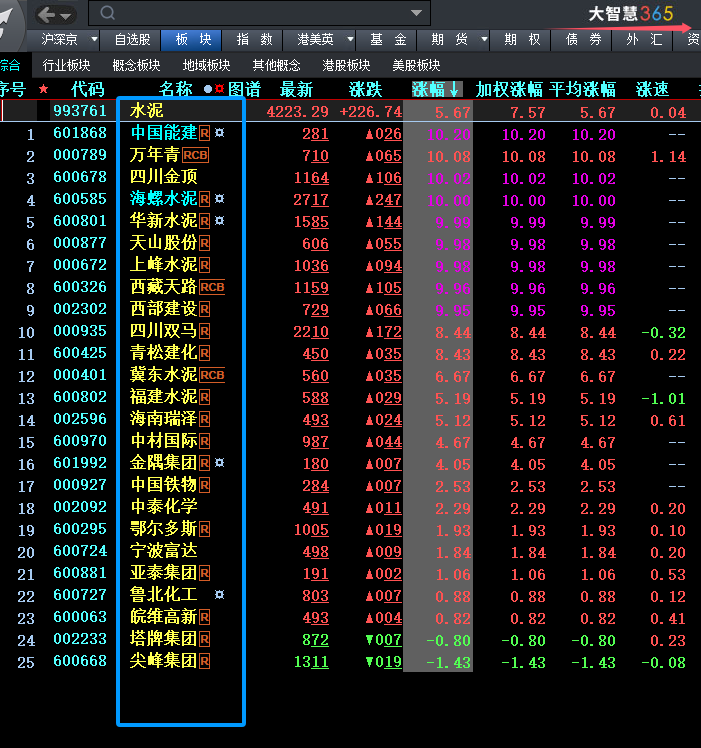This screenshot has height=748, width=701.
Task: Expand the 沪深京 dropdown arrow
Action: pos(94,39)
